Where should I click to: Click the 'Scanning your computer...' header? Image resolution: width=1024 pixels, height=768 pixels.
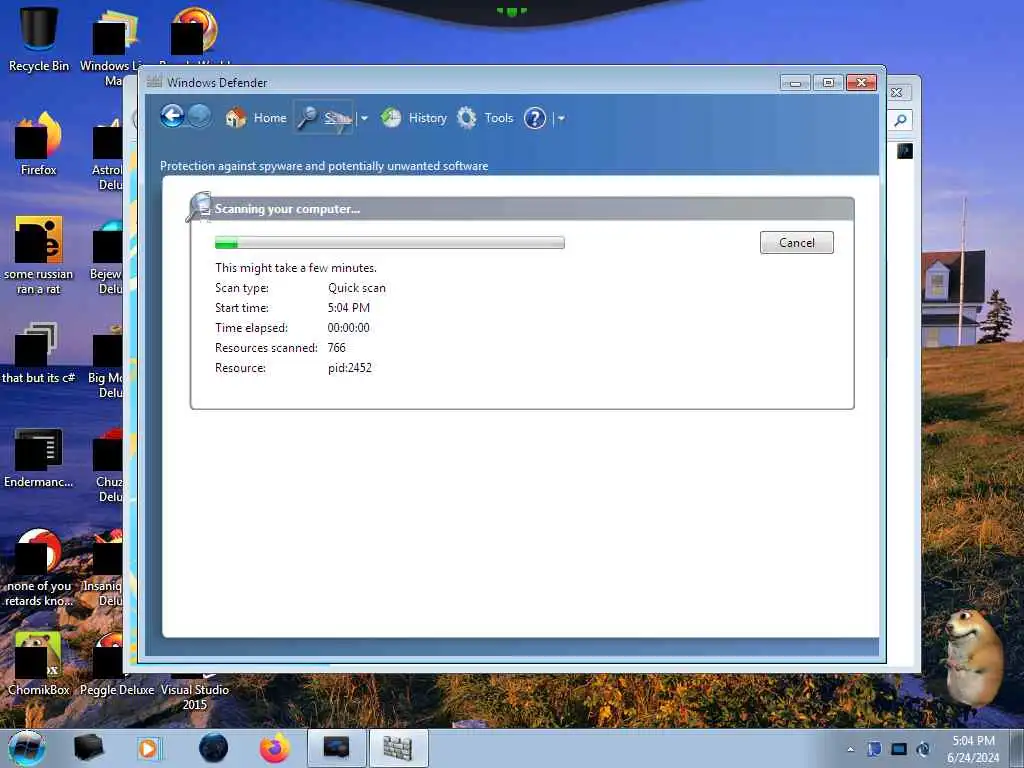[287, 209]
